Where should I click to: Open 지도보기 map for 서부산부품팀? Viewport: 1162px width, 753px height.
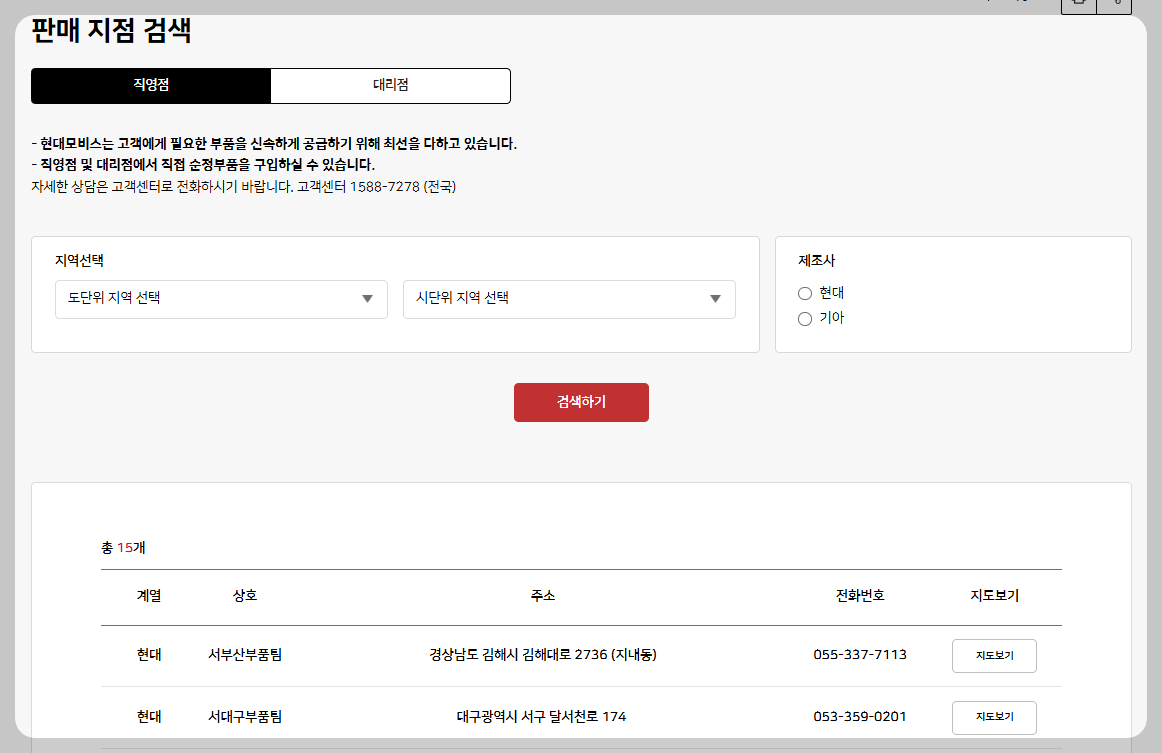point(994,656)
